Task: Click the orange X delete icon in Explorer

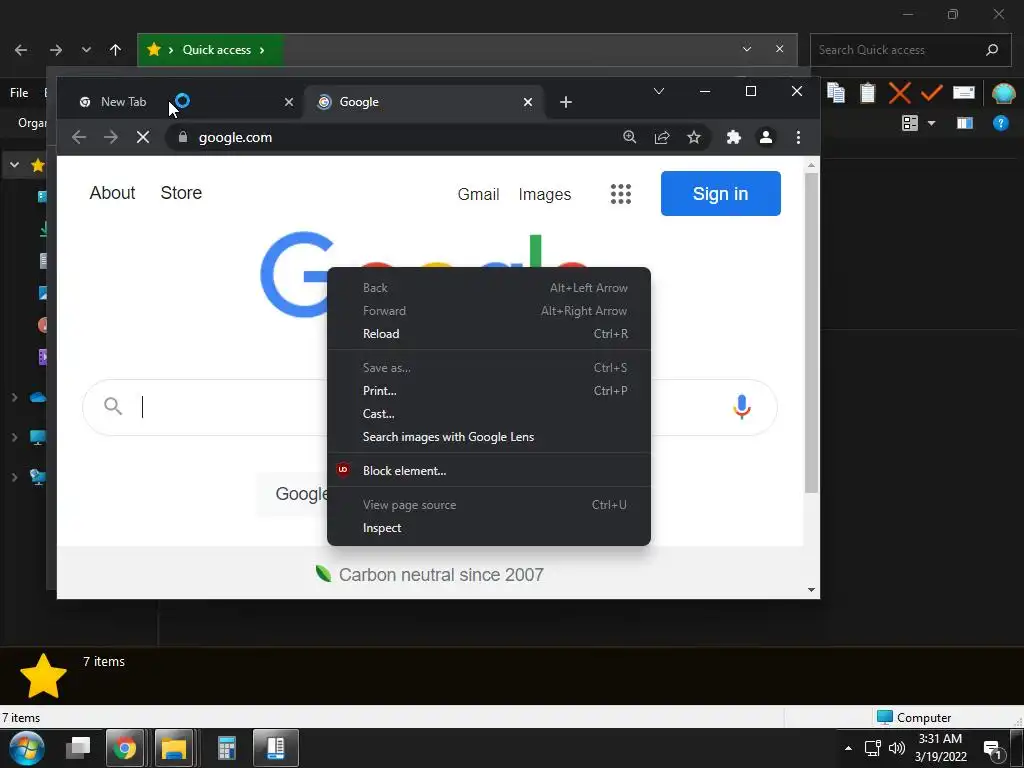Action: pos(899,93)
